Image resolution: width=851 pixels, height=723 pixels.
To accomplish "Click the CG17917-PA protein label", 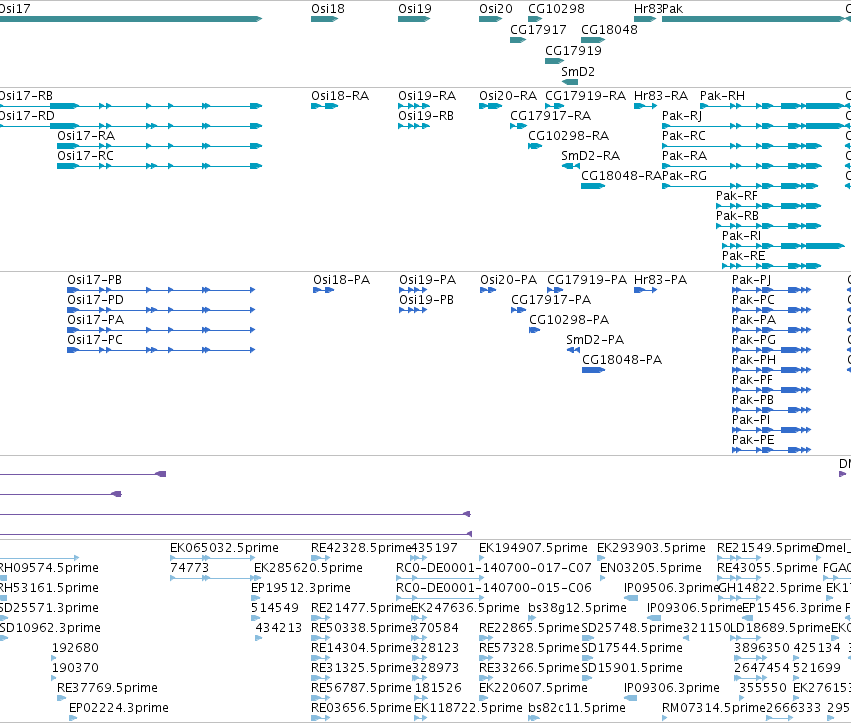I will (x=551, y=300).
